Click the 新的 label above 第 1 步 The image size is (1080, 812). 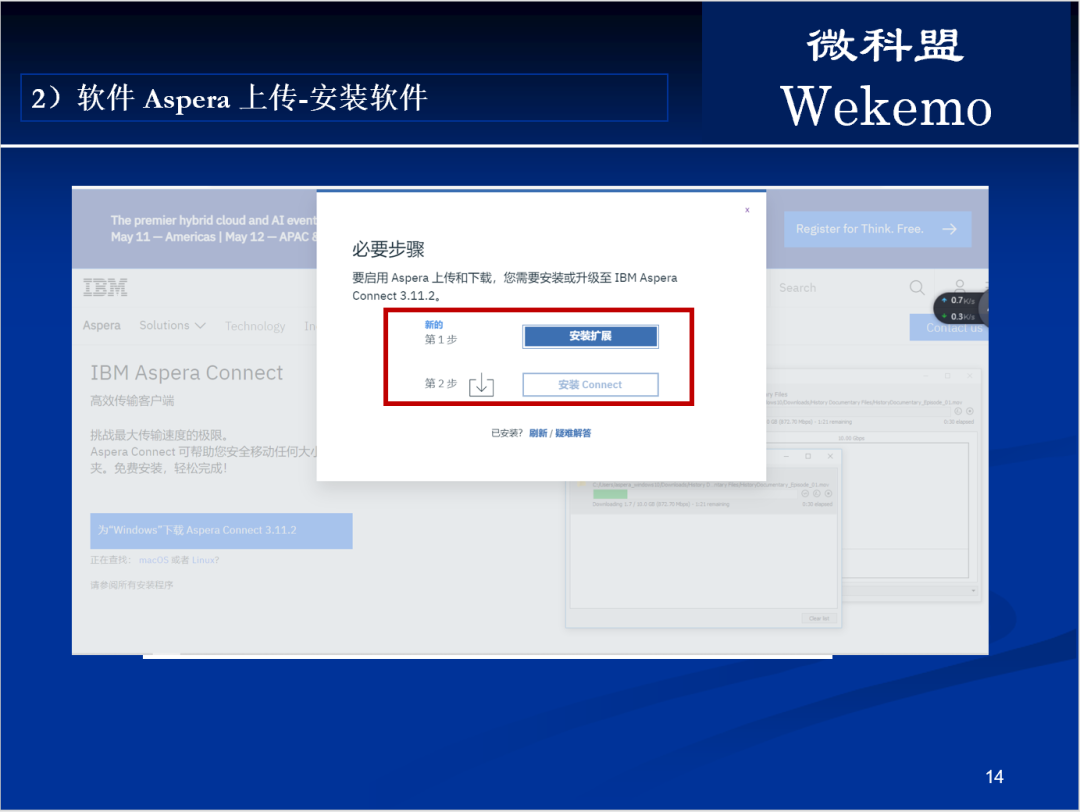pyautogui.click(x=434, y=324)
